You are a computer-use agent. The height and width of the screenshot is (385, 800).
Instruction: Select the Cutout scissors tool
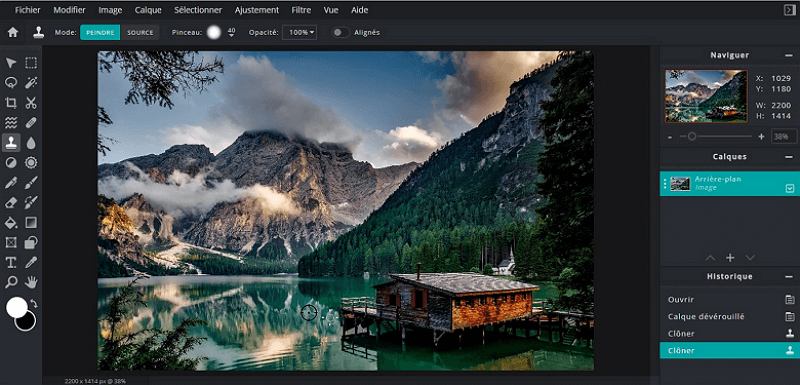pyautogui.click(x=31, y=102)
